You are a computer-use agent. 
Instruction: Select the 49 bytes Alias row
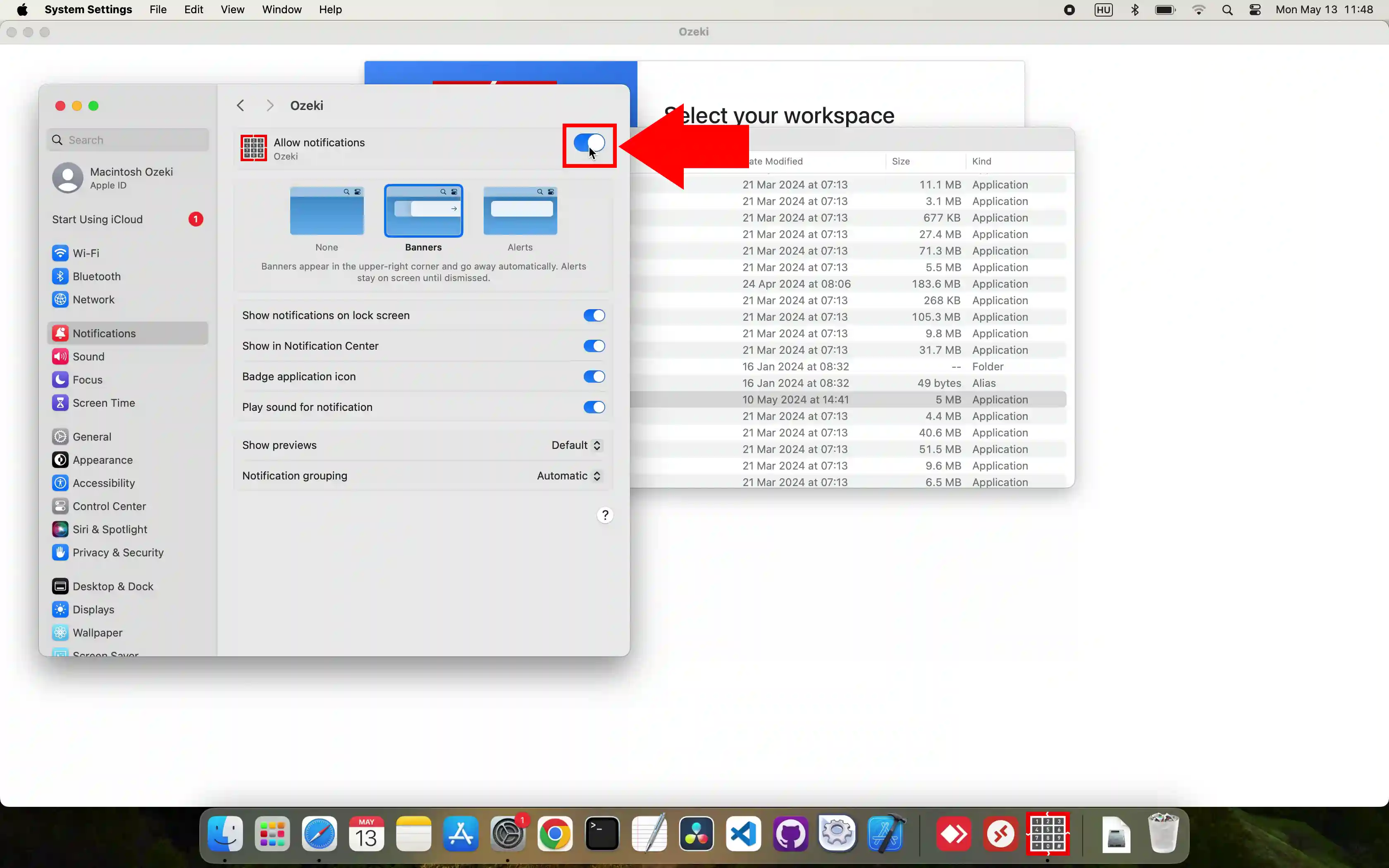848,383
